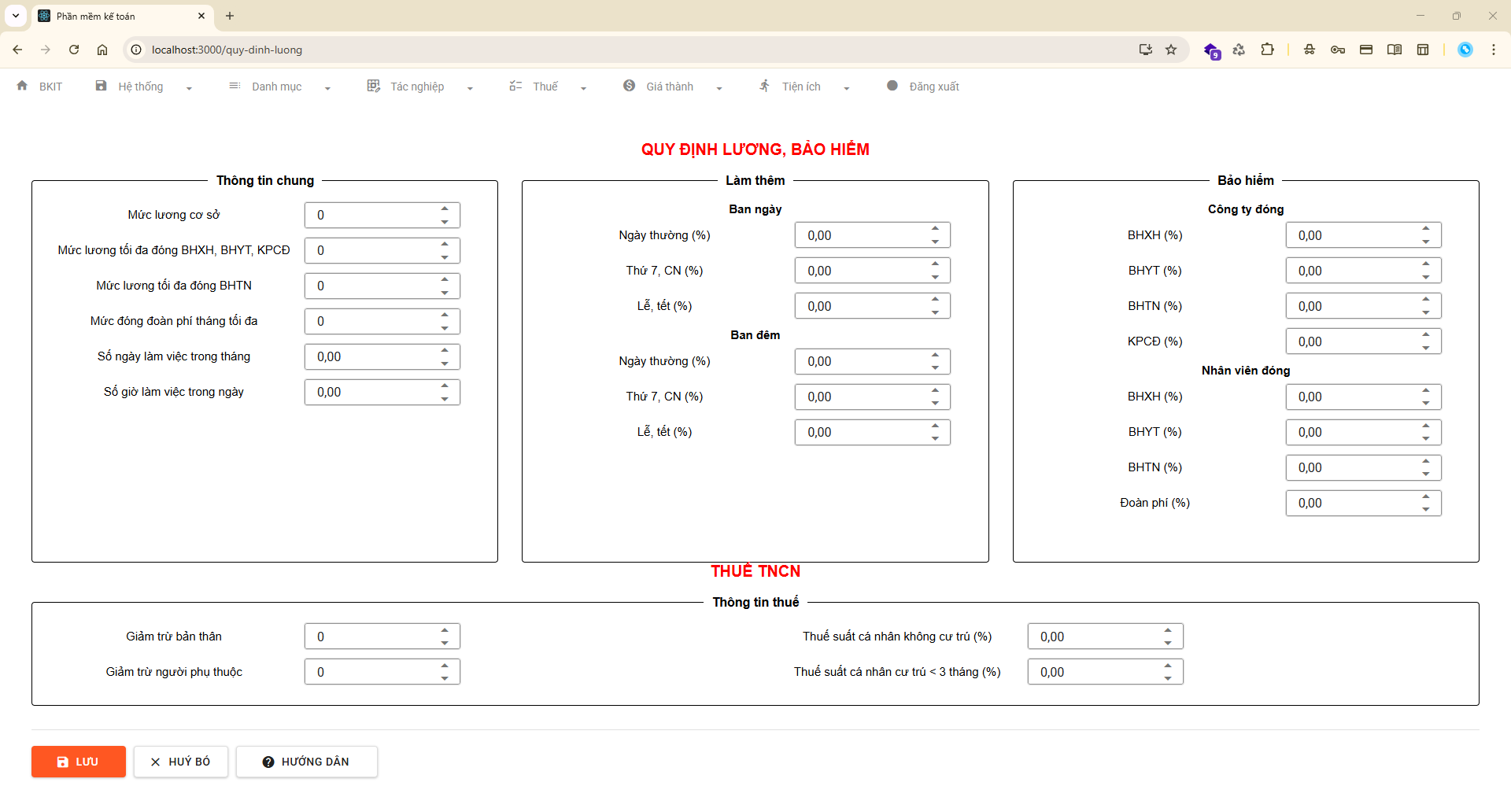Click the Đăng xuất circle icon
This screenshot has height=812, width=1511.
[x=892, y=86]
